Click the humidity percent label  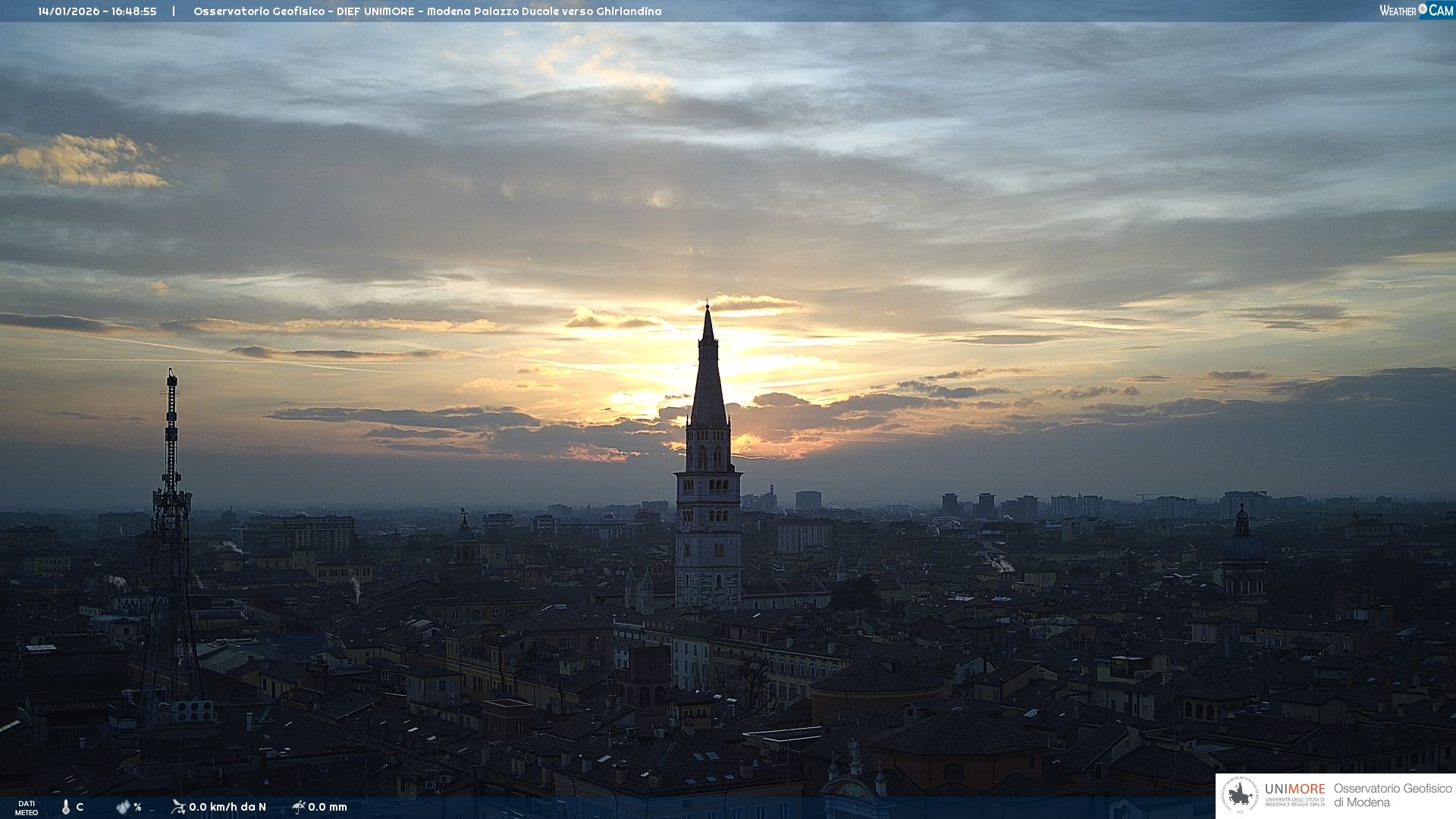pos(137,807)
